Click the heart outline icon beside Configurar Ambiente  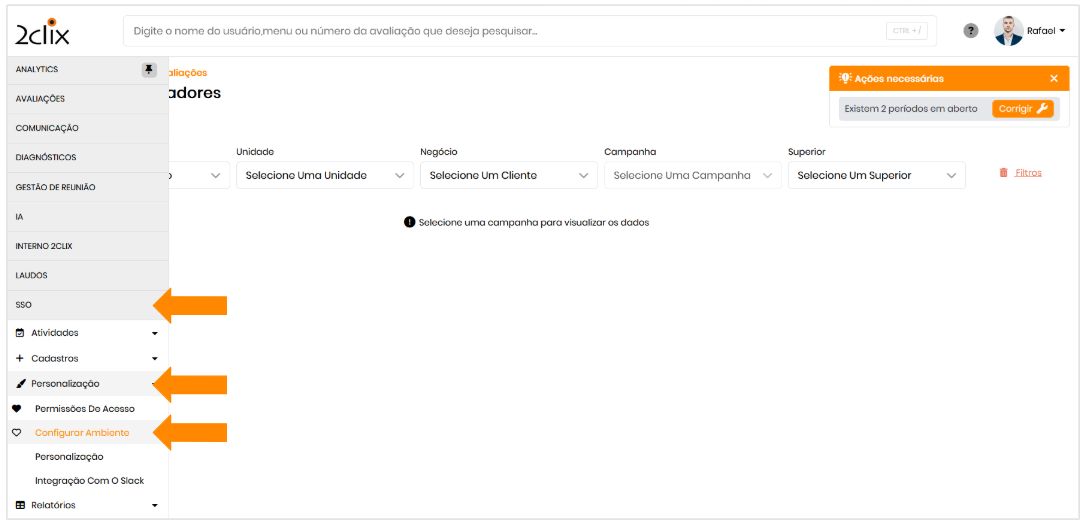coord(17,433)
